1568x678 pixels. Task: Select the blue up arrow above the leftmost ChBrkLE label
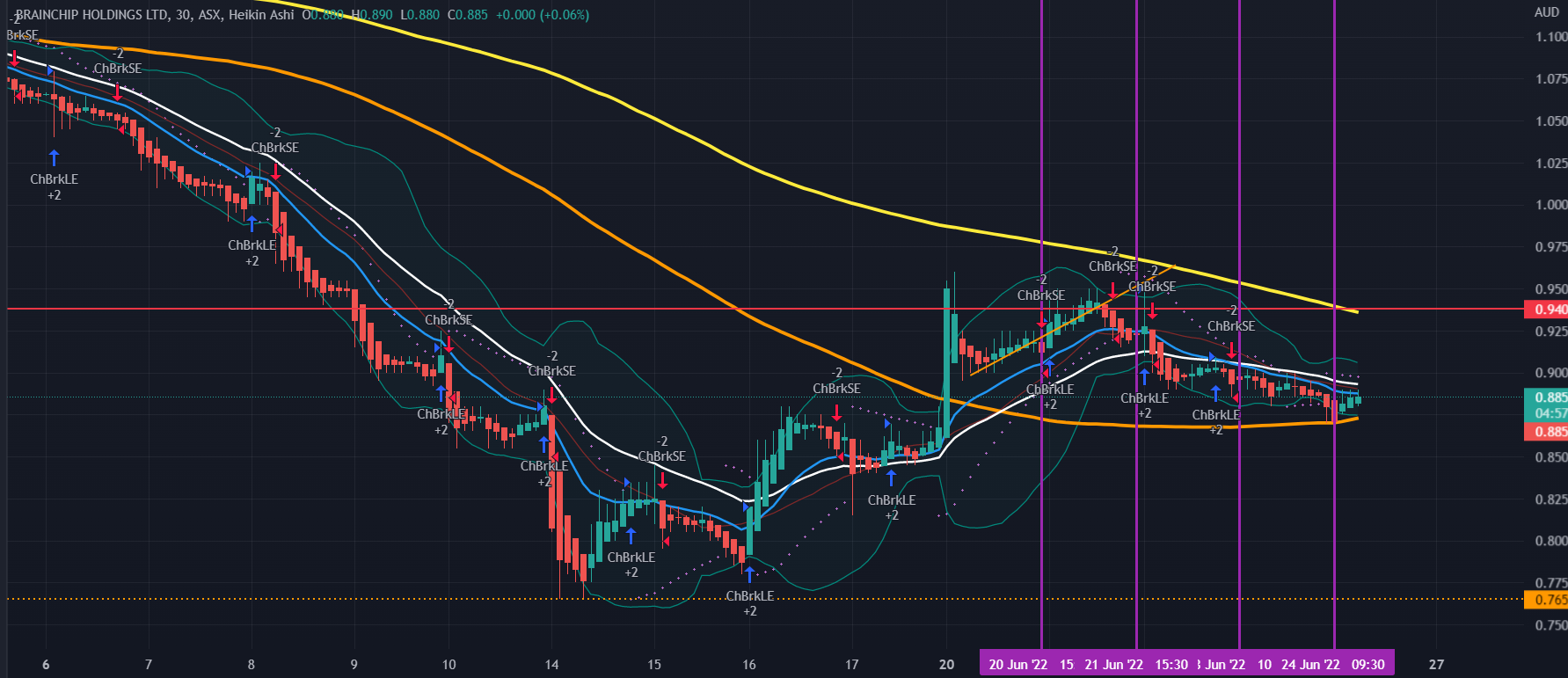[x=55, y=157]
